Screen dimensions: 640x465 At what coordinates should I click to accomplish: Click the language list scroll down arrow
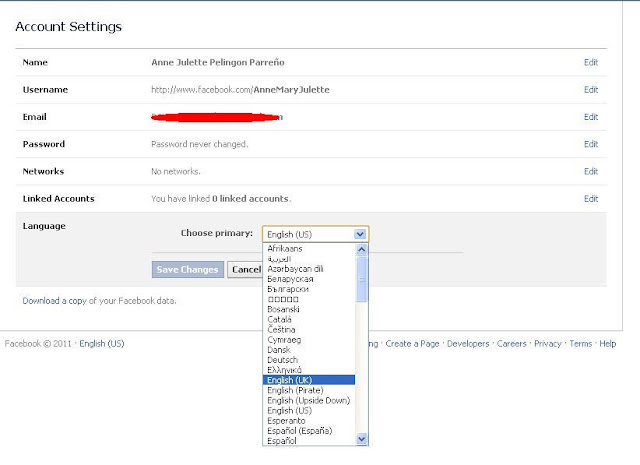click(x=362, y=439)
